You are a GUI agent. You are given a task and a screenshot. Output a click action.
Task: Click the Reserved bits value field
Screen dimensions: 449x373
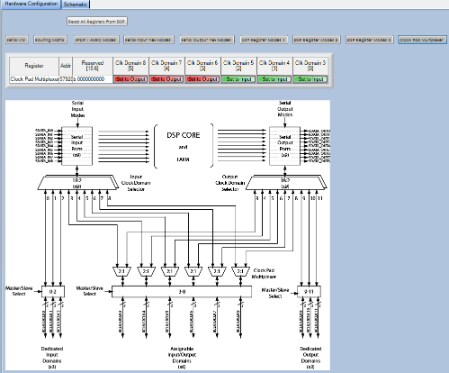(92, 79)
